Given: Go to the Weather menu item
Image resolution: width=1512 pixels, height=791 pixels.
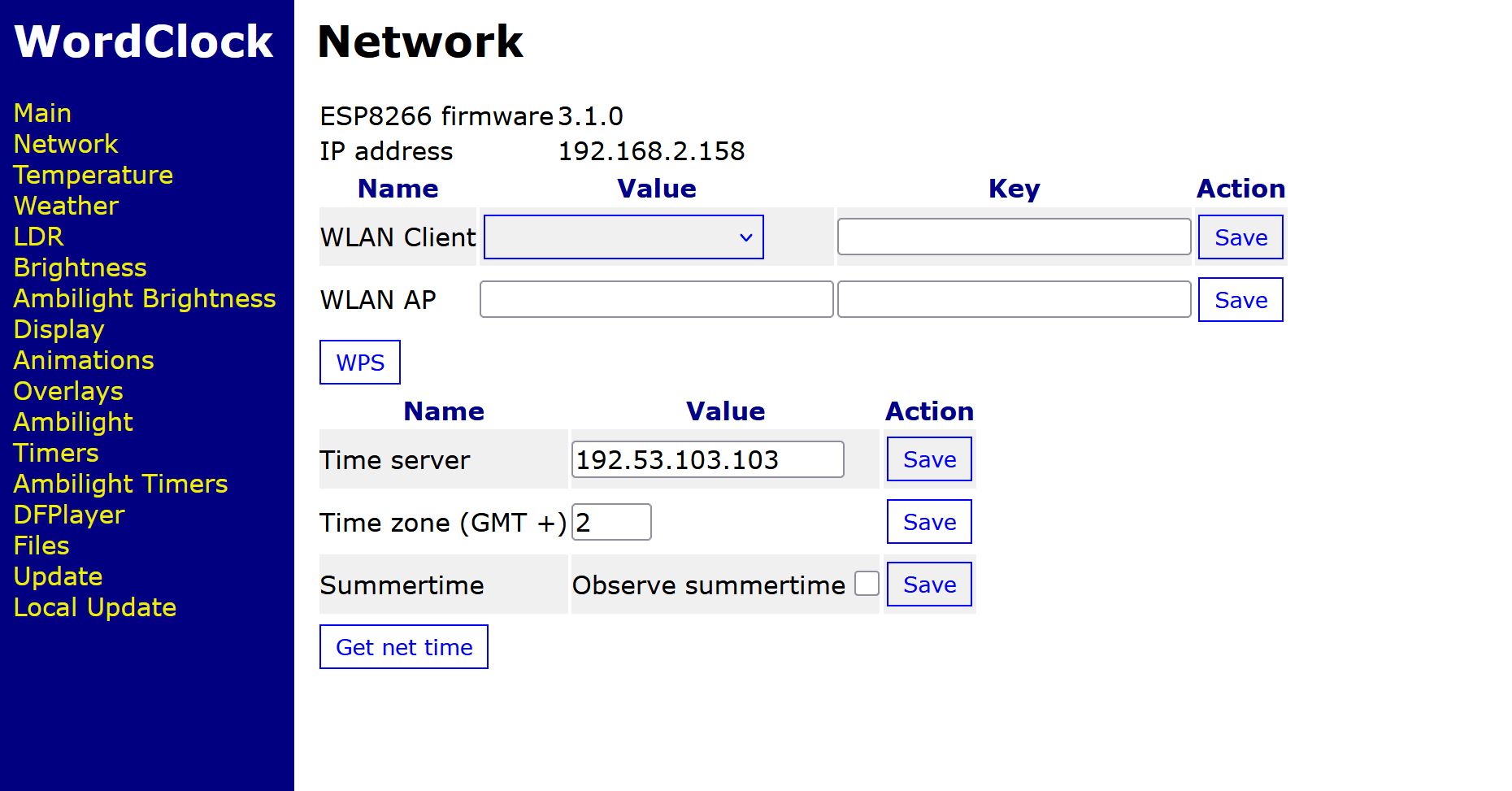Looking at the screenshot, I should coord(66,206).
